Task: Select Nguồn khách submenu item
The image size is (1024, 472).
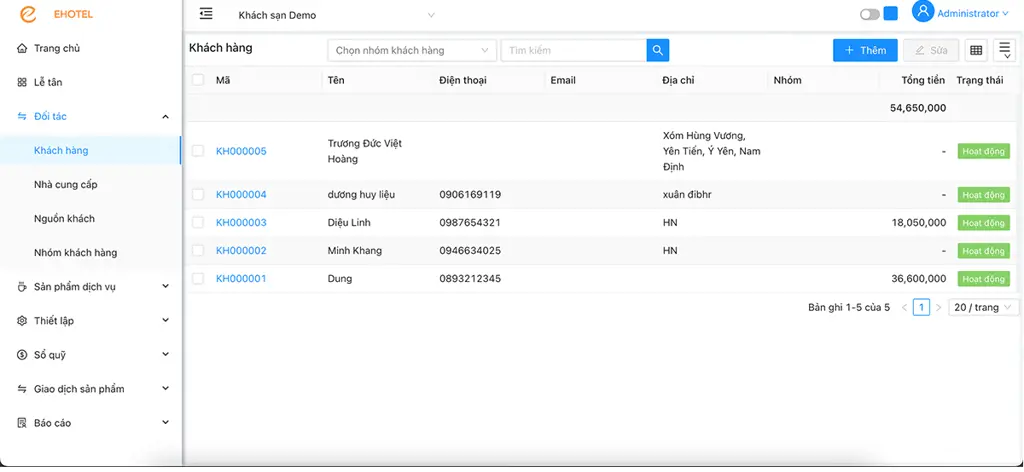Action: 91,218
